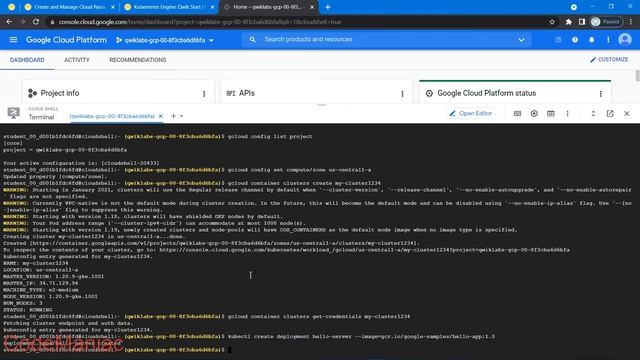
Task: Open the Google account avatar
Action: 625,40
